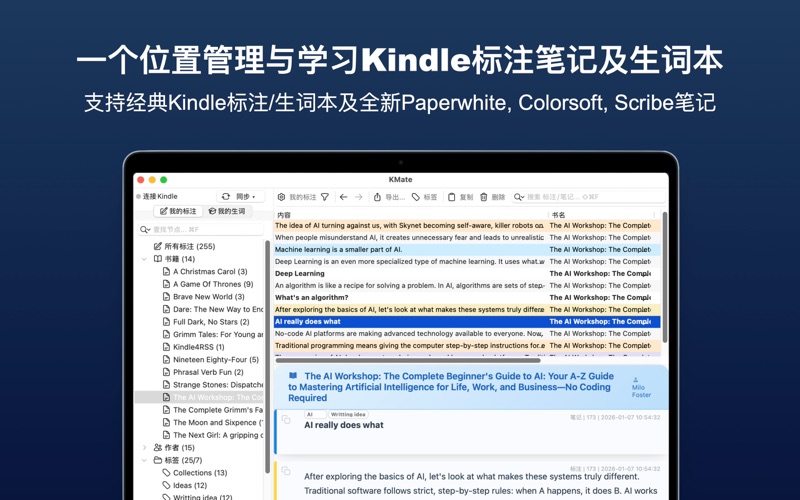Select row 'An algorithm is like a recipe'
Image resolution: width=800 pixels, height=500 pixels.
(467, 285)
